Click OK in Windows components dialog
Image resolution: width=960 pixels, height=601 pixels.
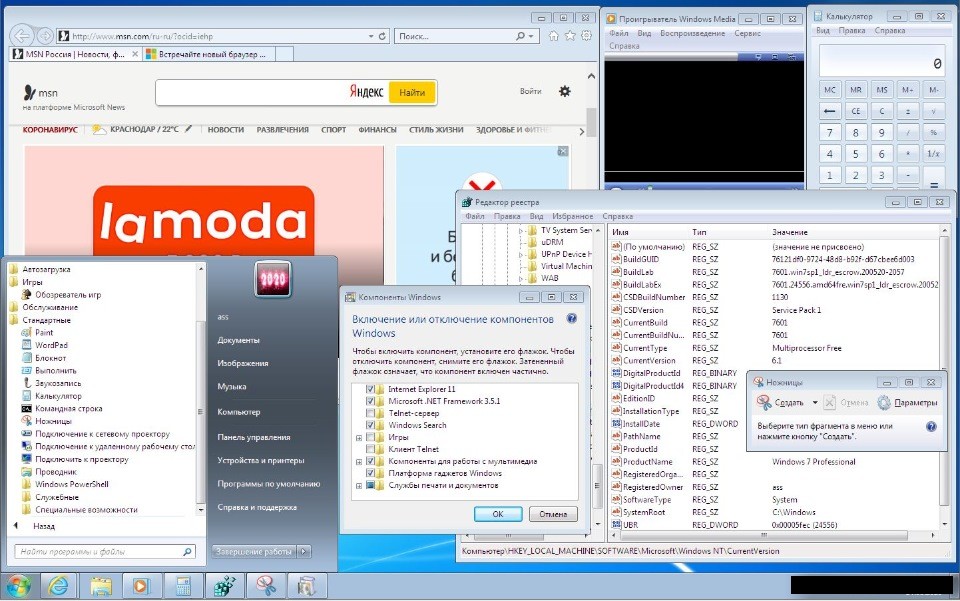point(498,514)
